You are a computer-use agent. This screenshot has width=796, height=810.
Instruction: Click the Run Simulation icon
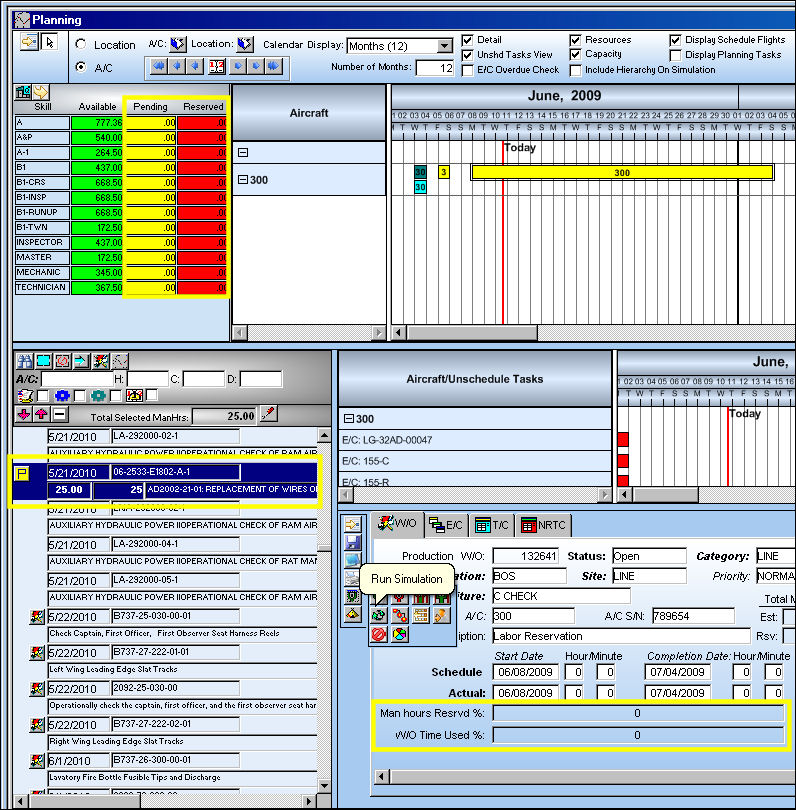pyautogui.click(x=379, y=615)
